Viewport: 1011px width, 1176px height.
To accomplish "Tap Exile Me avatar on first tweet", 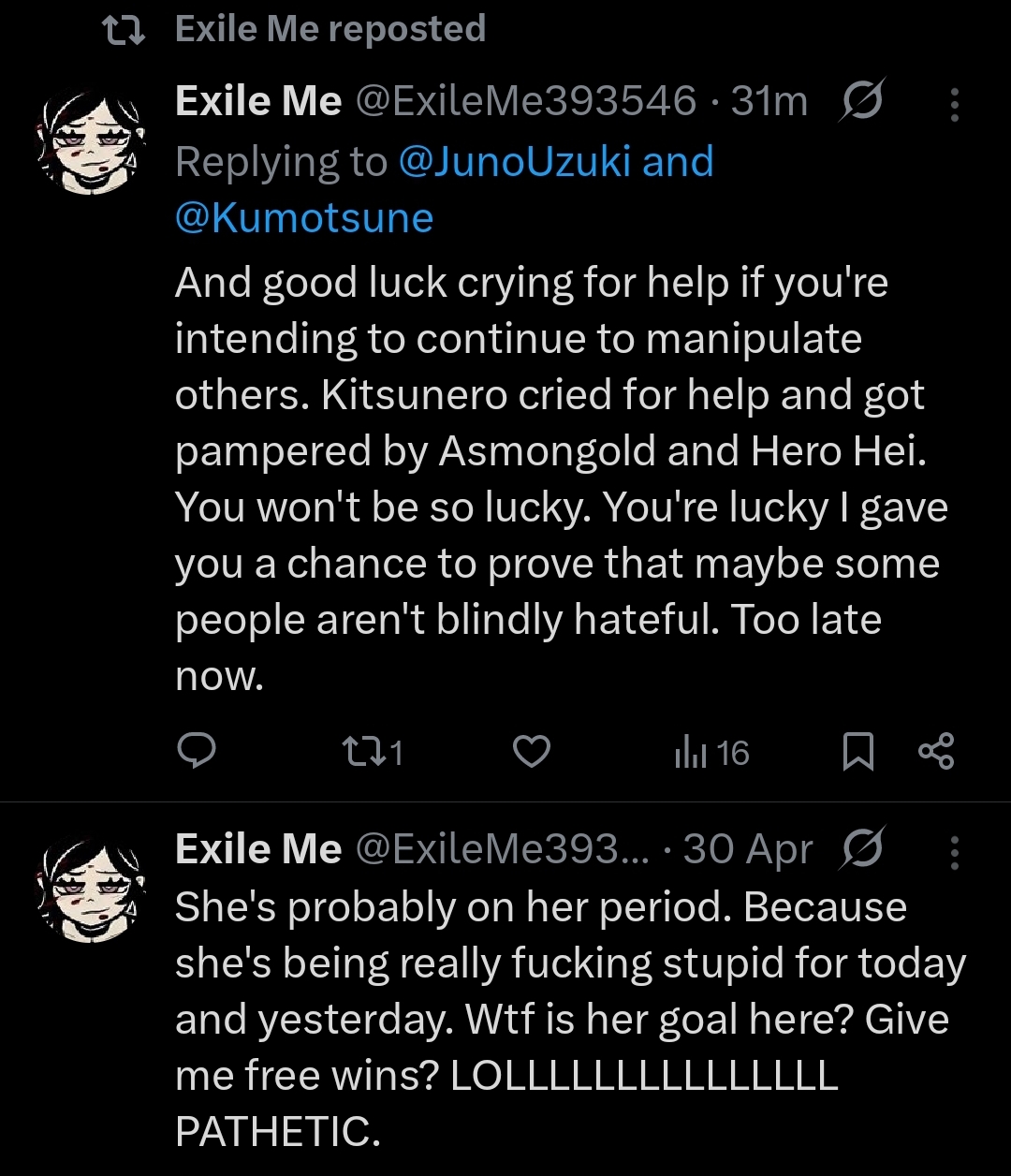I will (x=92, y=140).
